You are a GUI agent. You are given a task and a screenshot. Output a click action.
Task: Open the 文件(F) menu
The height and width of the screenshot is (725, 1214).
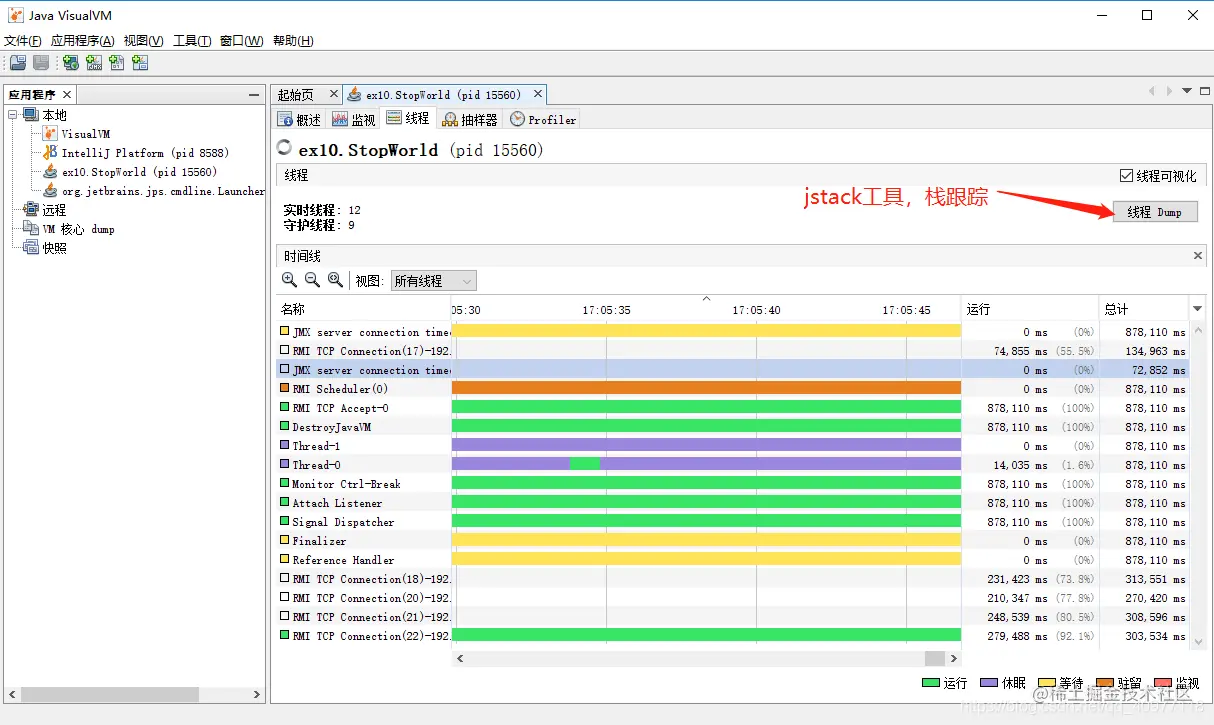(x=23, y=41)
